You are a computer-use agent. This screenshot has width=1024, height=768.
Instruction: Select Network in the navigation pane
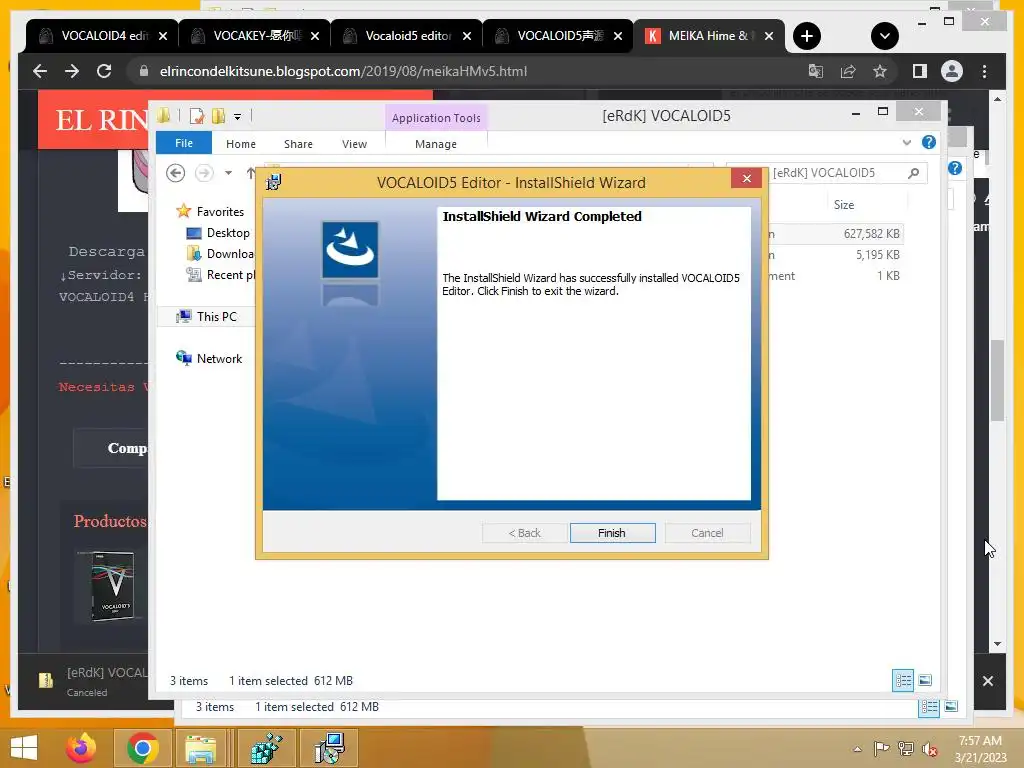click(x=209, y=359)
